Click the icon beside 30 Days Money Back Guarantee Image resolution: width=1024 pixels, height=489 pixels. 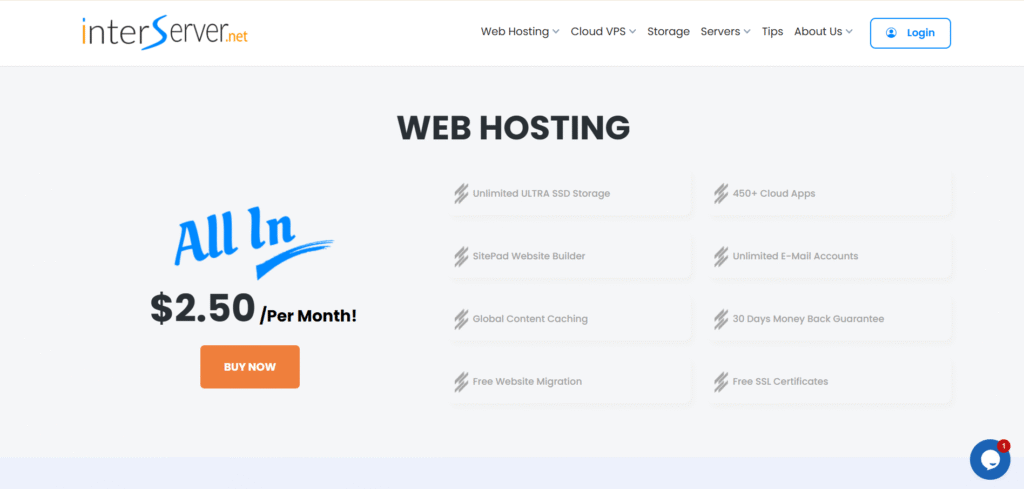(x=720, y=319)
